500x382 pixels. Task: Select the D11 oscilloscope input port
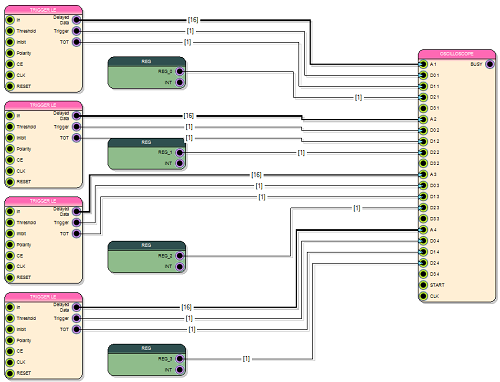tap(423, 86)
